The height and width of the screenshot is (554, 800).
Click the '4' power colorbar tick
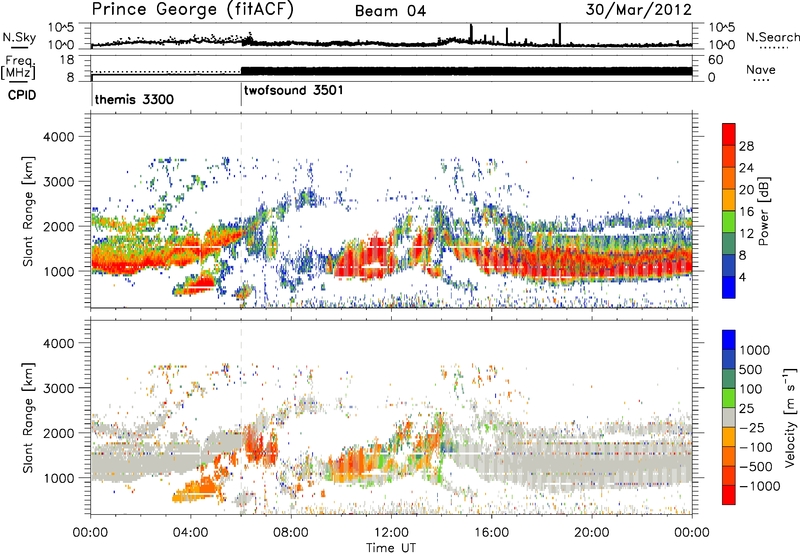pos(743,277)
